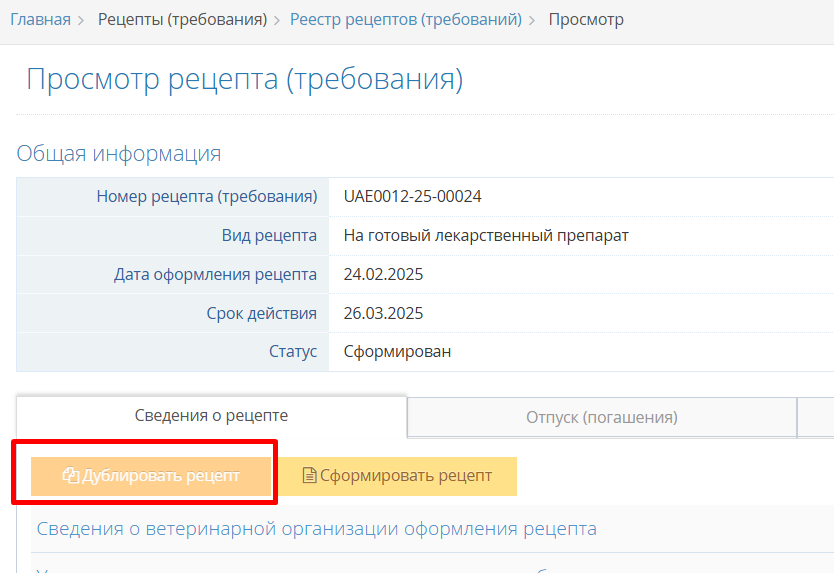Click the status value Сформирован
This screenshot has height=573, width=834.
tap(397, 352)
